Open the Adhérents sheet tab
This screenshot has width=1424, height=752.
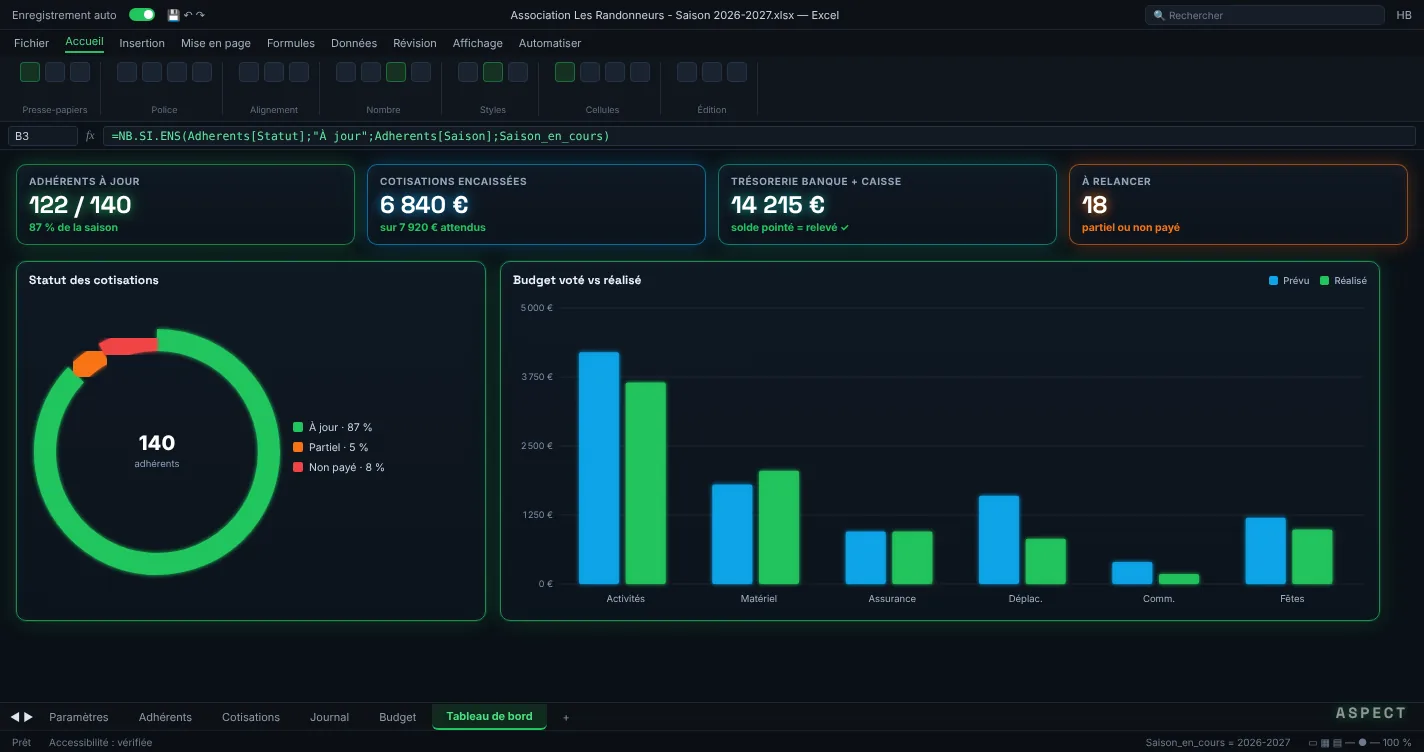tap(166, 717)
